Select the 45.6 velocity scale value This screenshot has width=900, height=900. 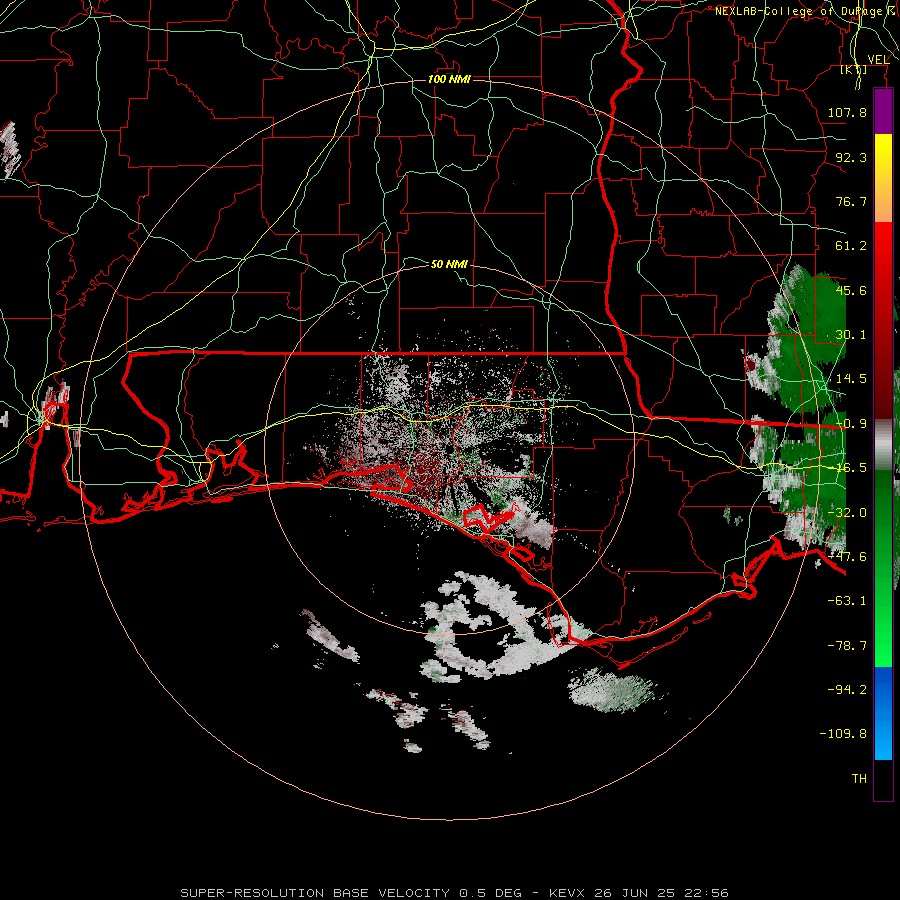[851, 290]
